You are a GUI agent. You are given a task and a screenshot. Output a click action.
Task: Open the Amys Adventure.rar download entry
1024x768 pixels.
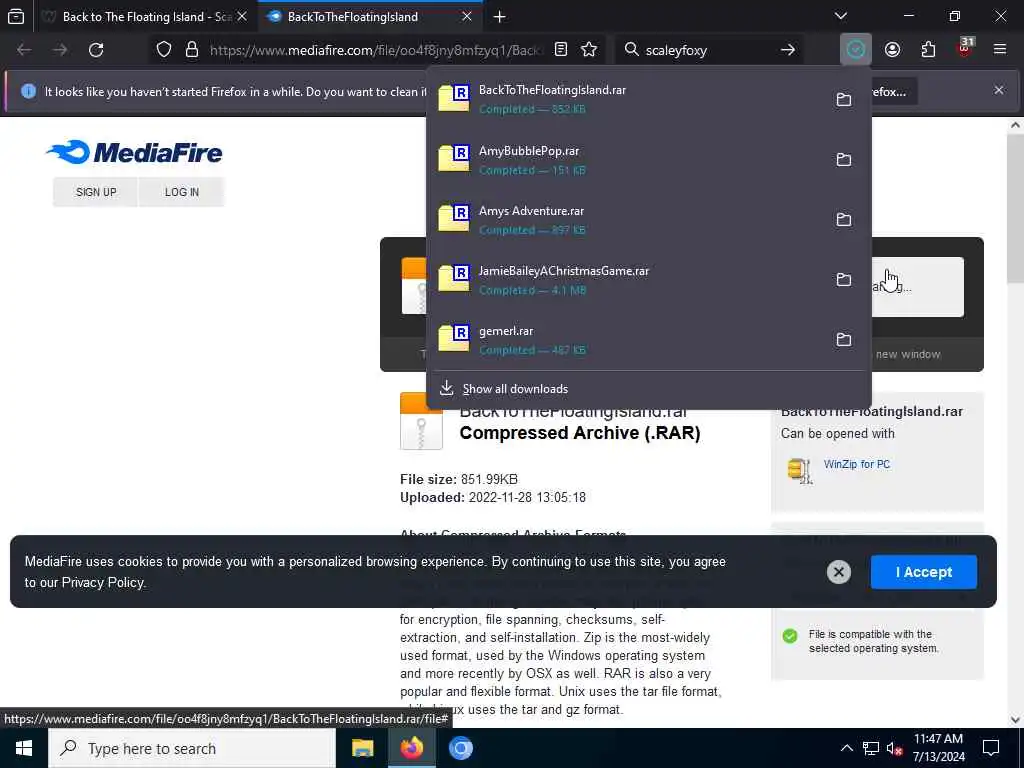[627, 219]
